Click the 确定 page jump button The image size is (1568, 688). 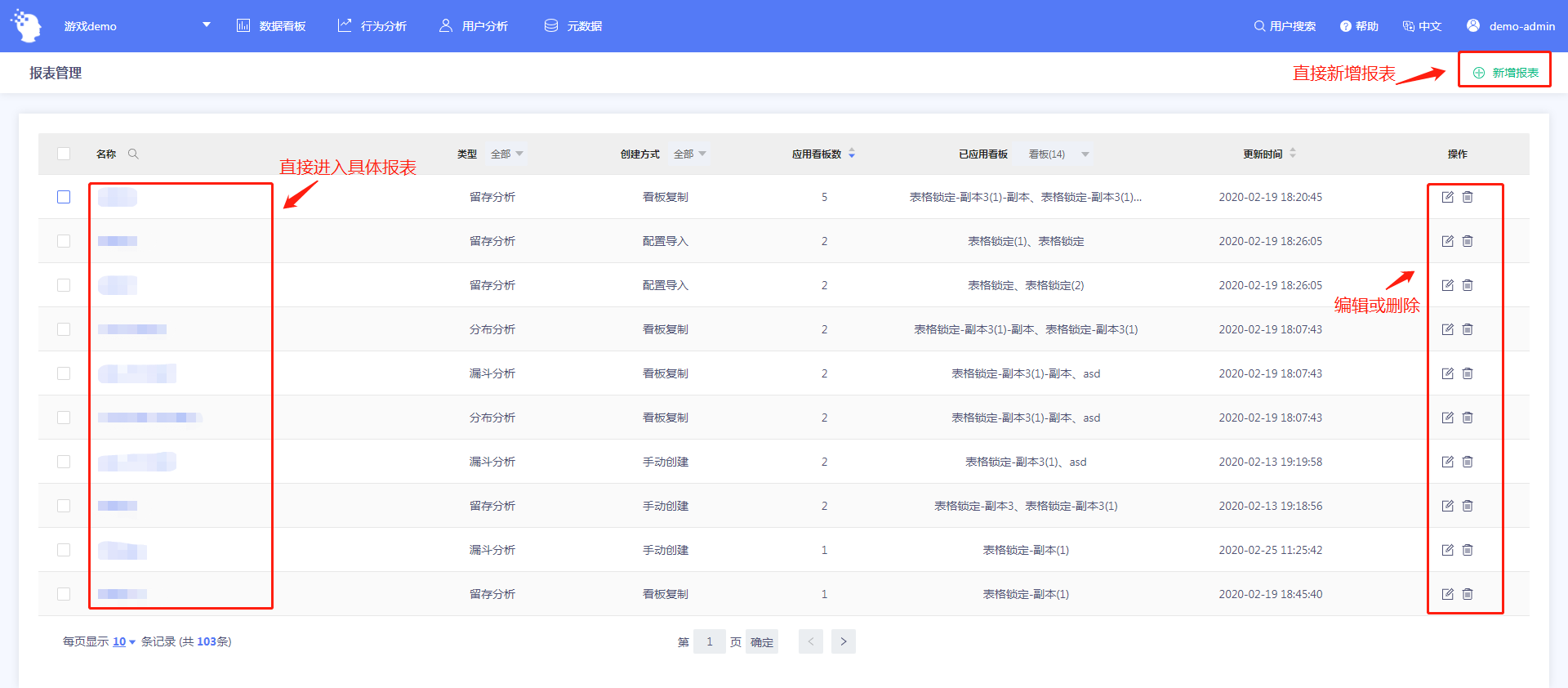pos(762,641)
